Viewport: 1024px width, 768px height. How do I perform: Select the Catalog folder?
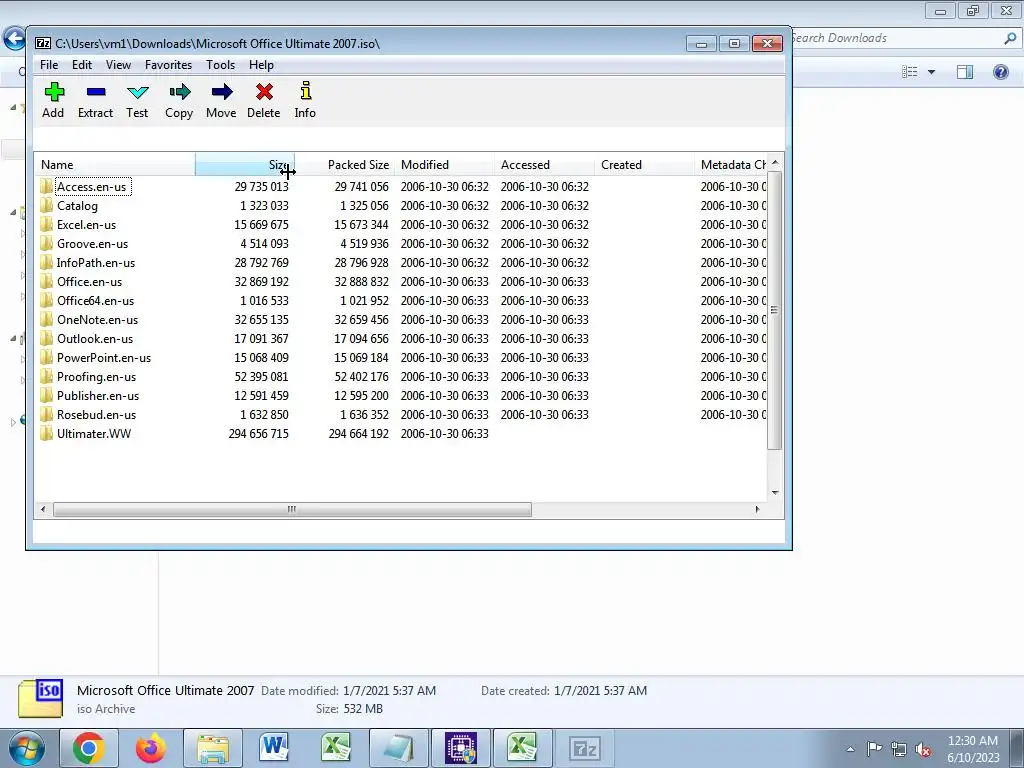coord(77,206)
